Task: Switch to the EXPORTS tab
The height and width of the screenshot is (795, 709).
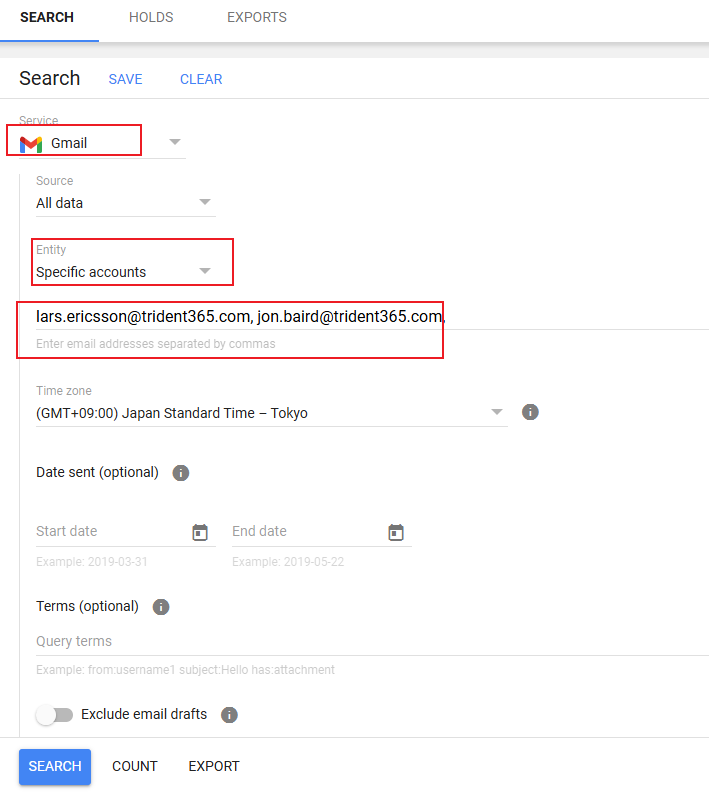Action: 257,18
